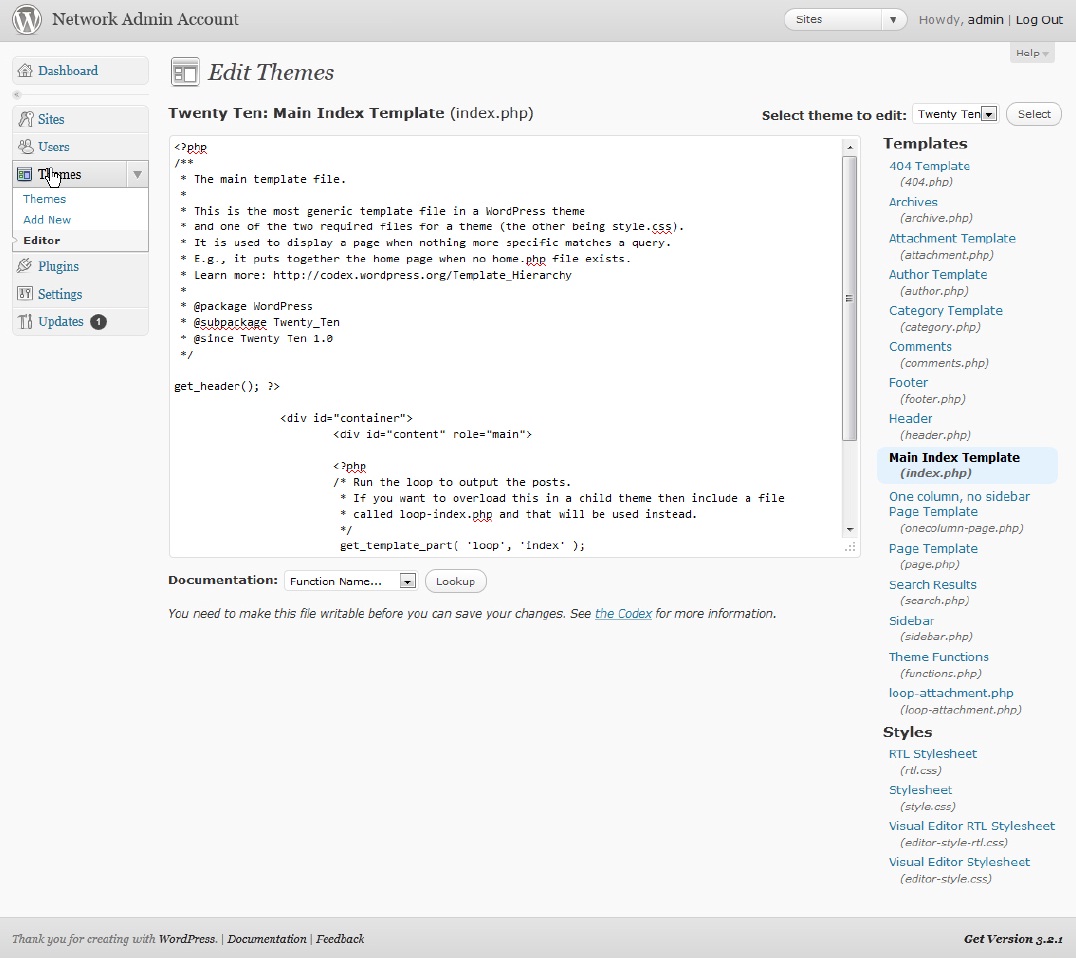
Task: Click Get Version 3.2.1 link
Action: (1013, 939)
